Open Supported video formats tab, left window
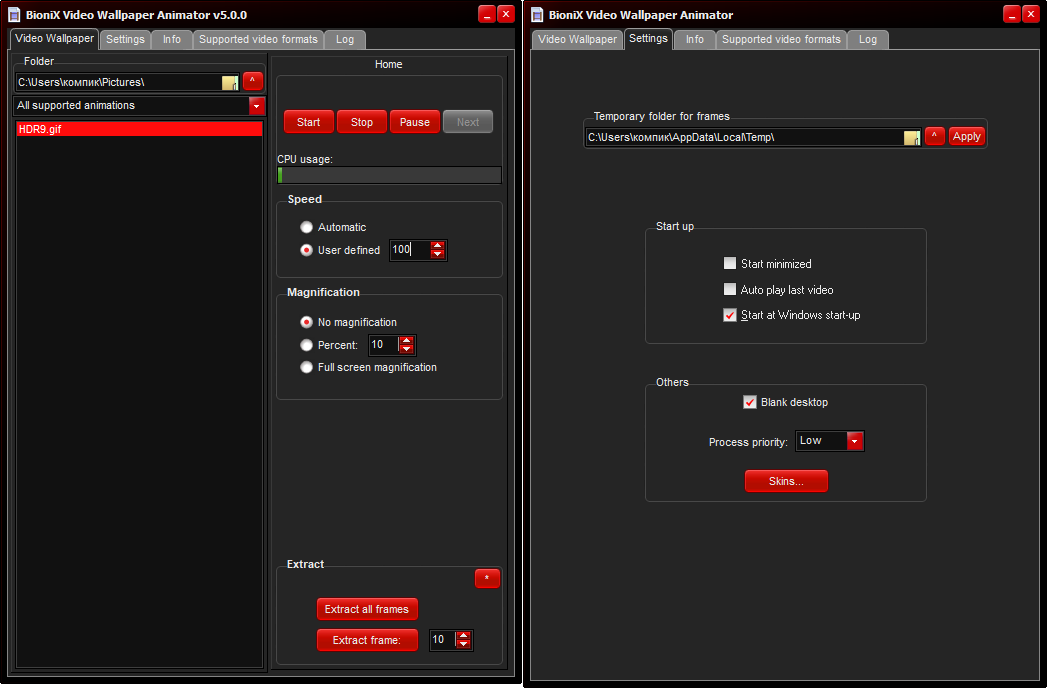 tap(258, 39)
